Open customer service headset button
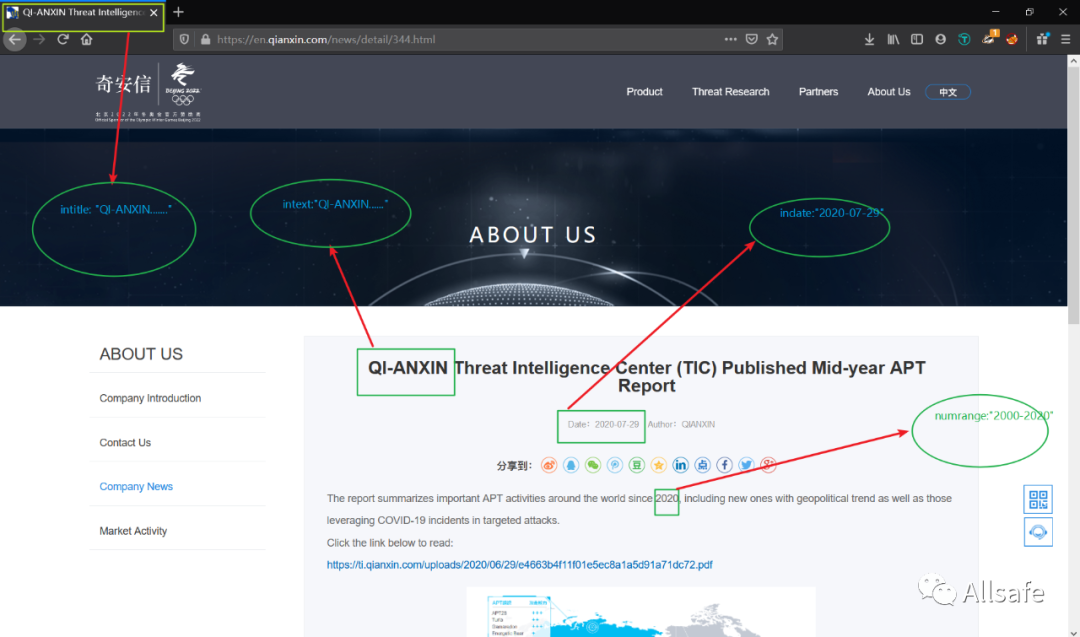 pyautogui.click(x=1038, y=532)
